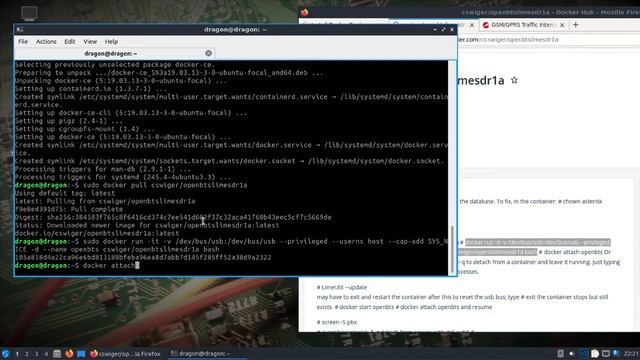Select the dragon@dragon terminal tab
The height and width of the screenshot is (360, 640).
tap(114, 53)
